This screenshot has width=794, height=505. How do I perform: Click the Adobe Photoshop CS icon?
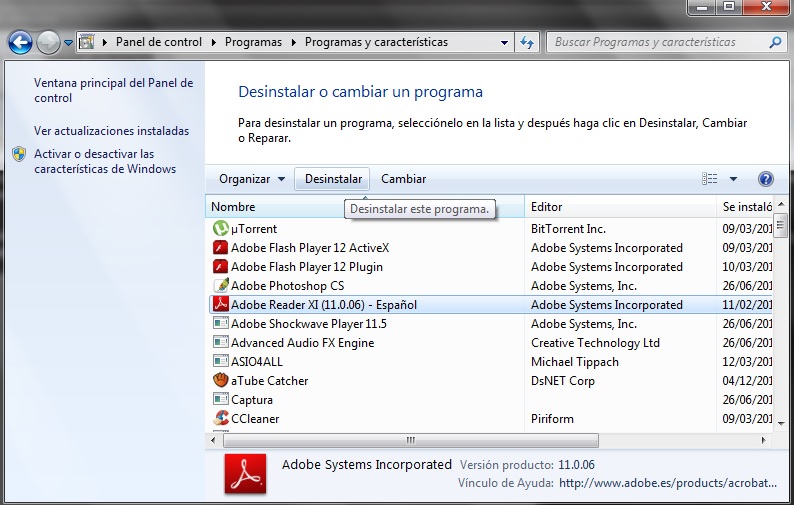[x=221, y=286]
